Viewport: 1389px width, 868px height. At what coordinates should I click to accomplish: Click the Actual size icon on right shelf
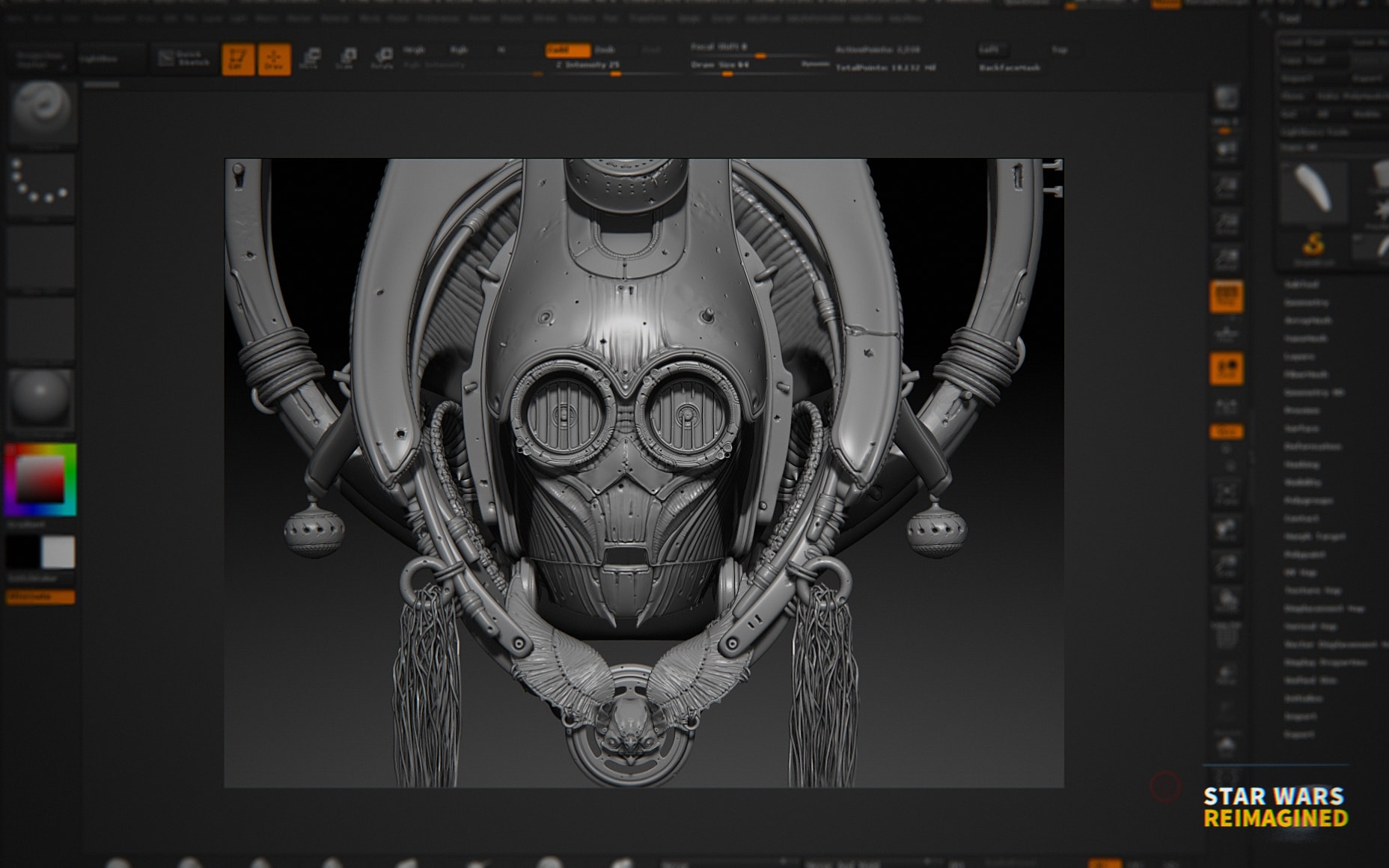(x=1226, y=223)
